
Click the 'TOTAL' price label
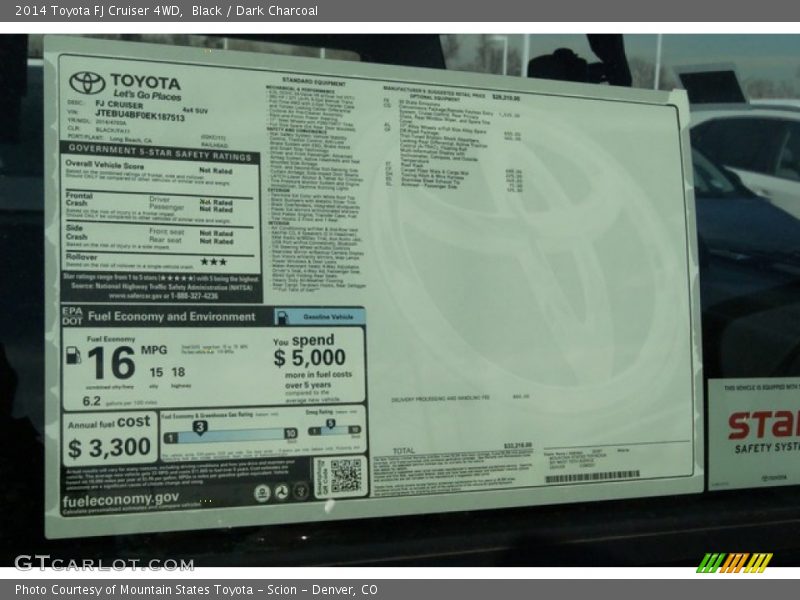pyautogui.click(x=404, y=451)
